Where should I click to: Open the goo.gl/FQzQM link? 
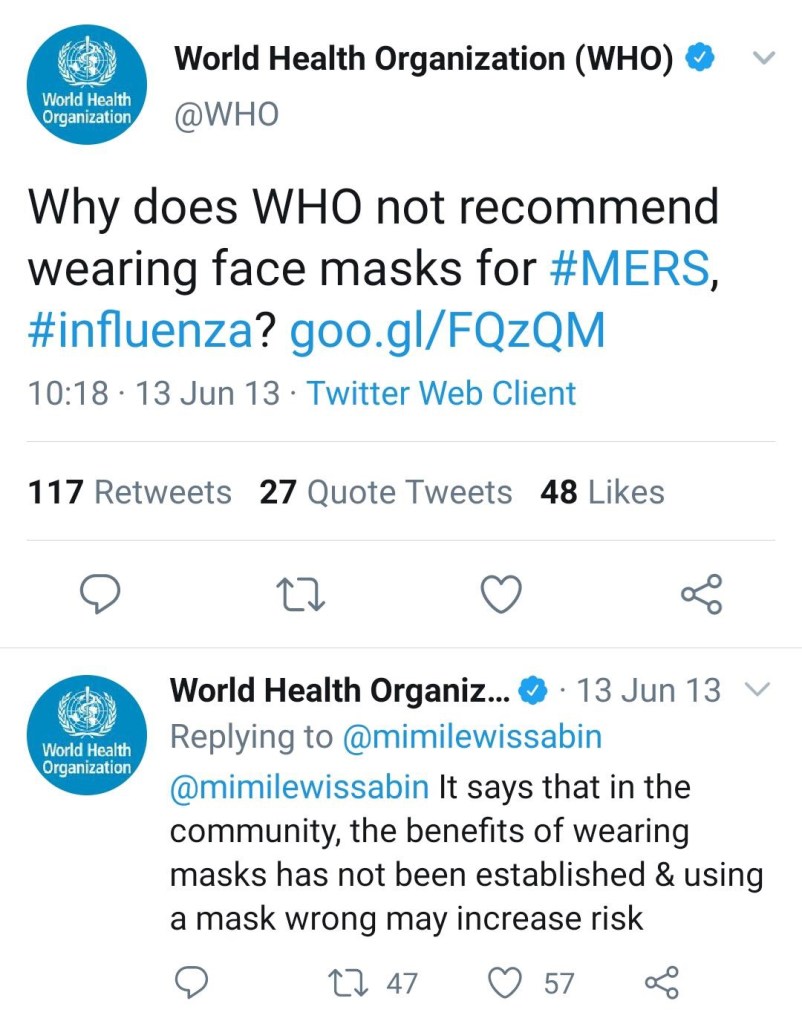pyautogui.click(x=447, y=332)
